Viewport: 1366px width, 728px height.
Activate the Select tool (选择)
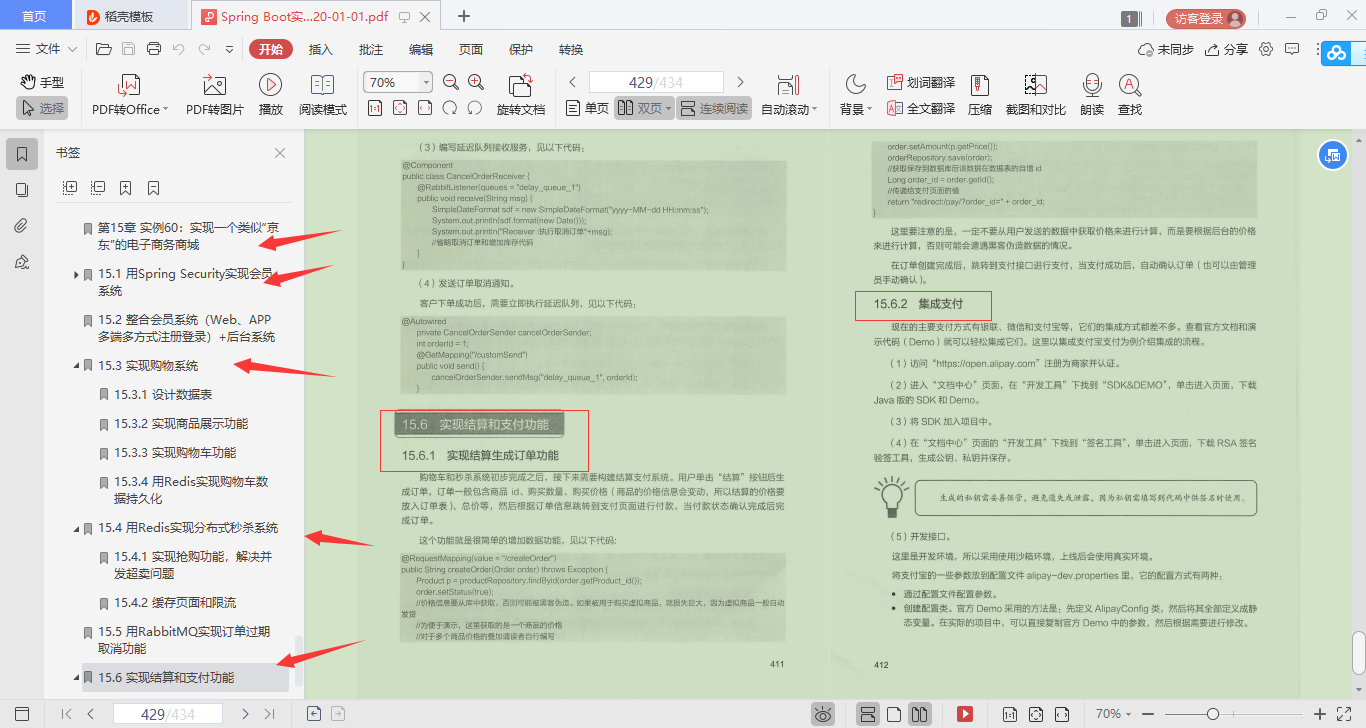point(42,108)
